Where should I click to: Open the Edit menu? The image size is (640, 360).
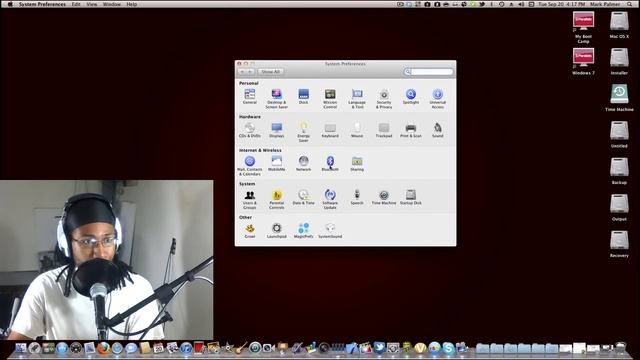click(x=76, y=4)
